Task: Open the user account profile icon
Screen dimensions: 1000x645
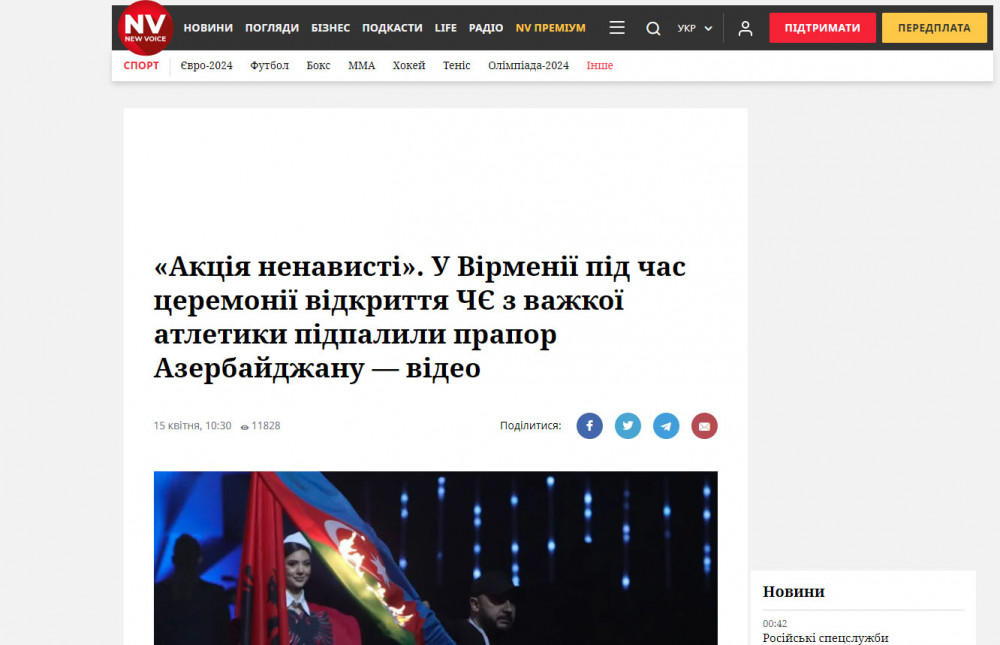Action: pyautogui.click(x=745, y=29)
